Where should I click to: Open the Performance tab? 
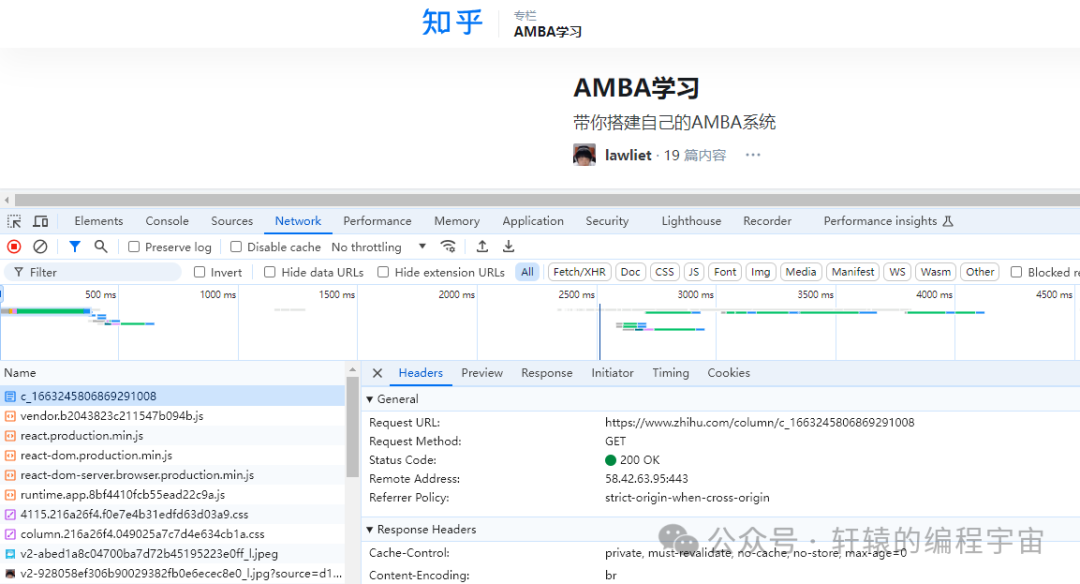click(x=377, y=221)
